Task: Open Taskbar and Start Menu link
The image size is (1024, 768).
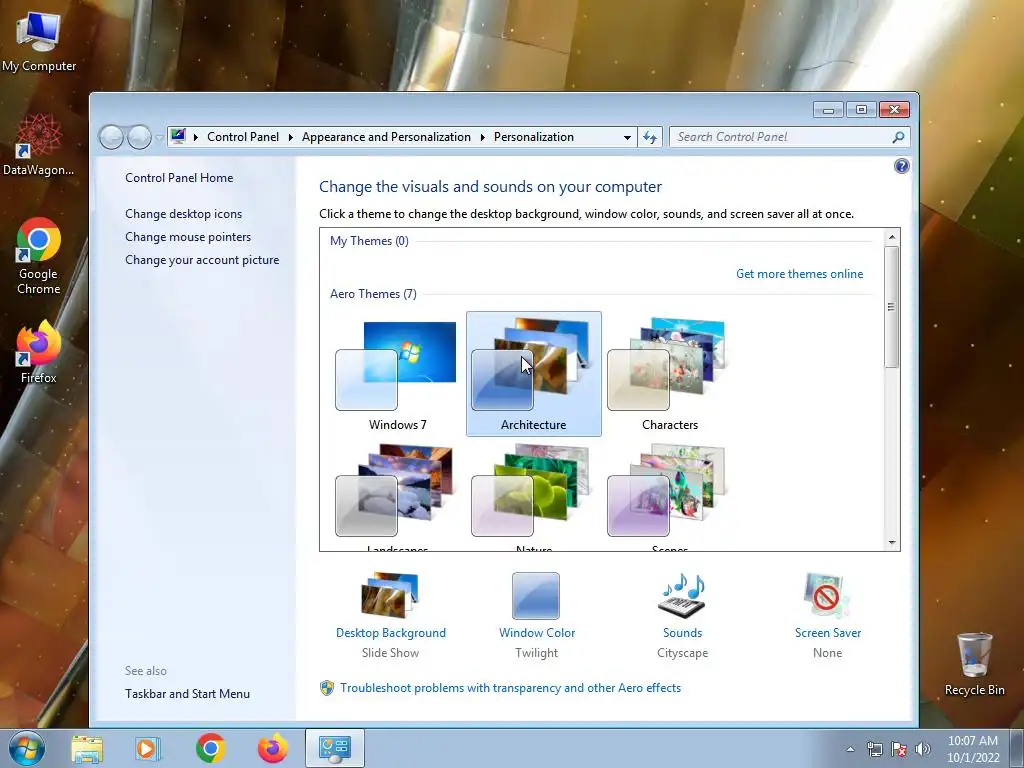Action: 187,694
